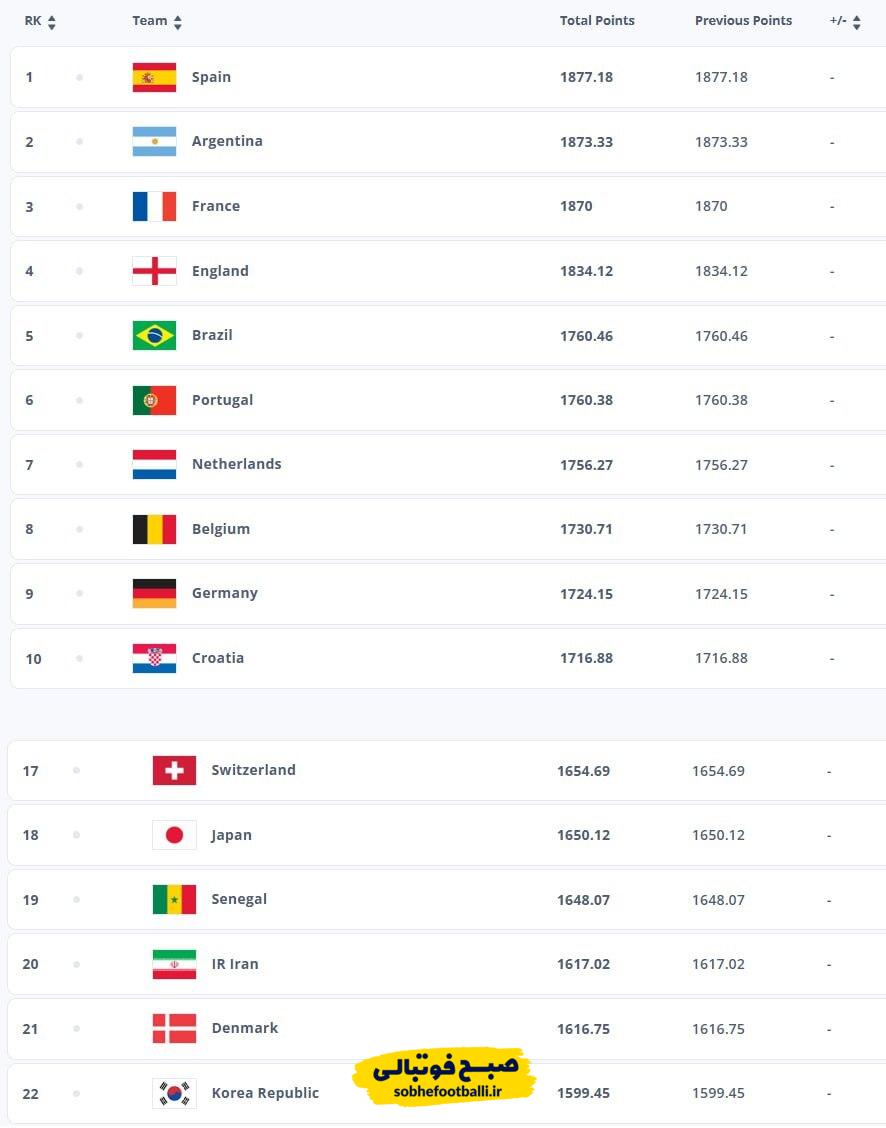886x1128 pixels.
Task: Click the Japan flag icon
Action: pyautogui.click(x=174, y=835)
